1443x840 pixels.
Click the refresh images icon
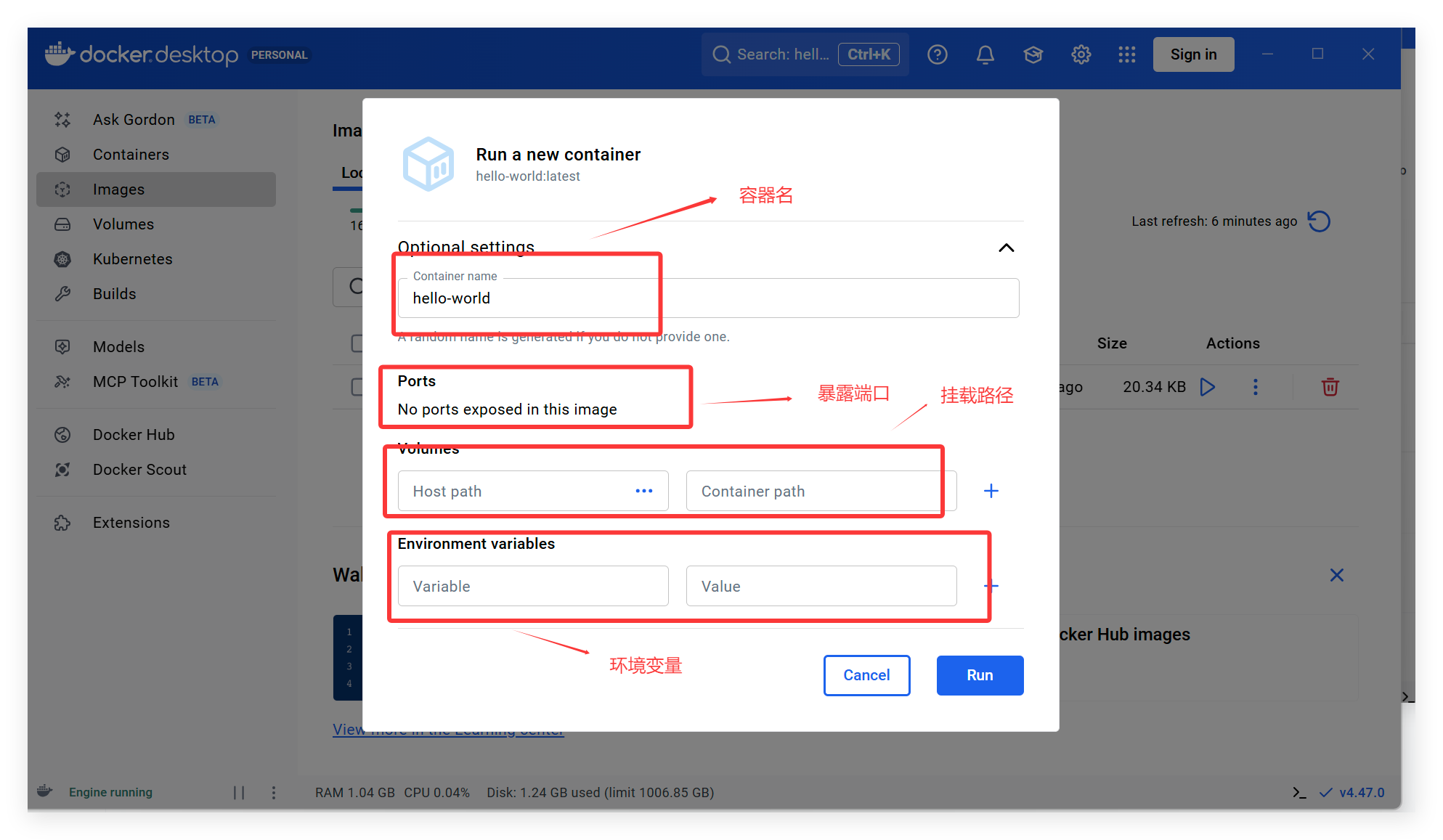[1319, 221]
